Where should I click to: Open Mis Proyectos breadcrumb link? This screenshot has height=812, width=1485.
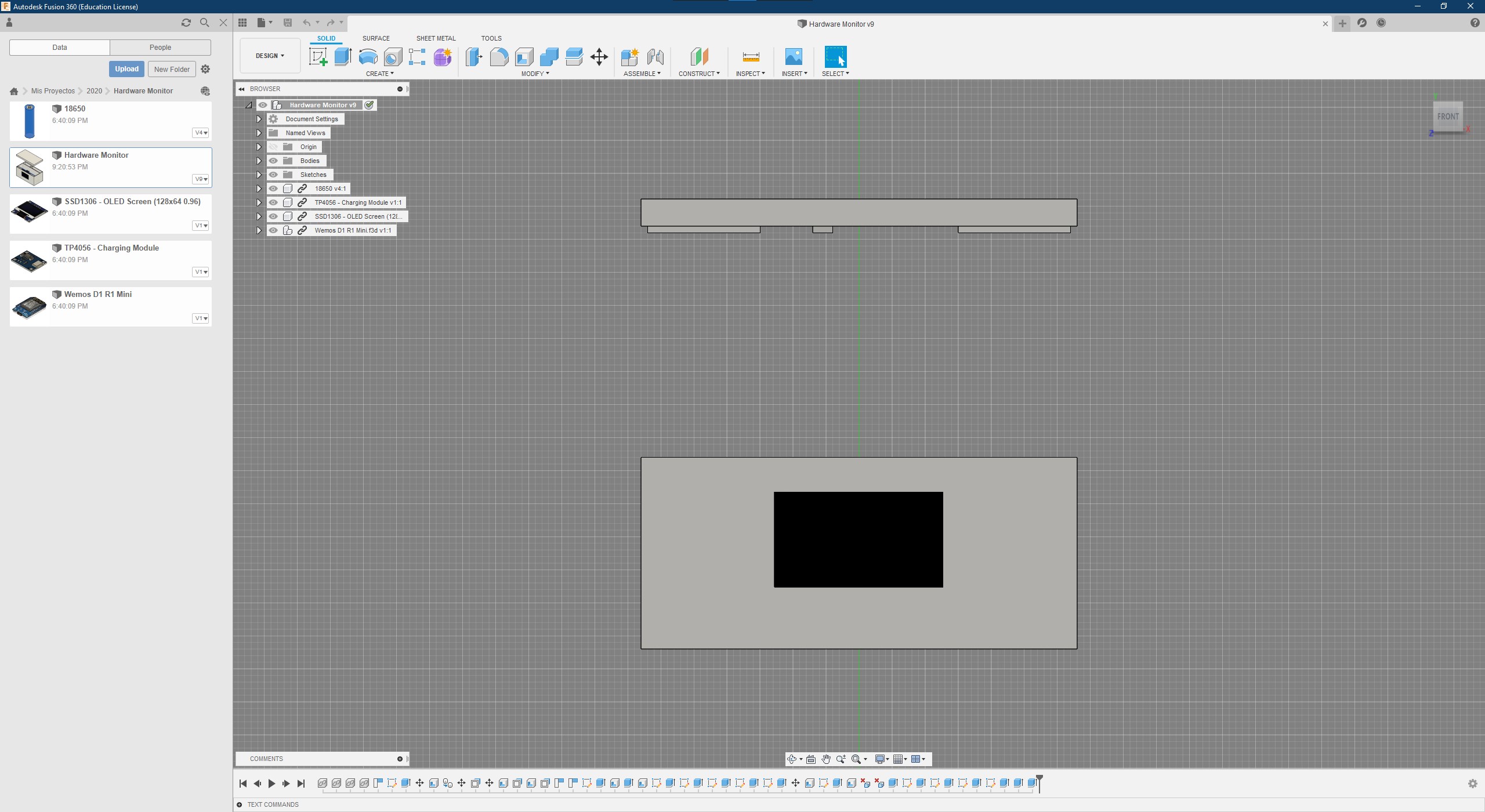[x=53, y=91]
